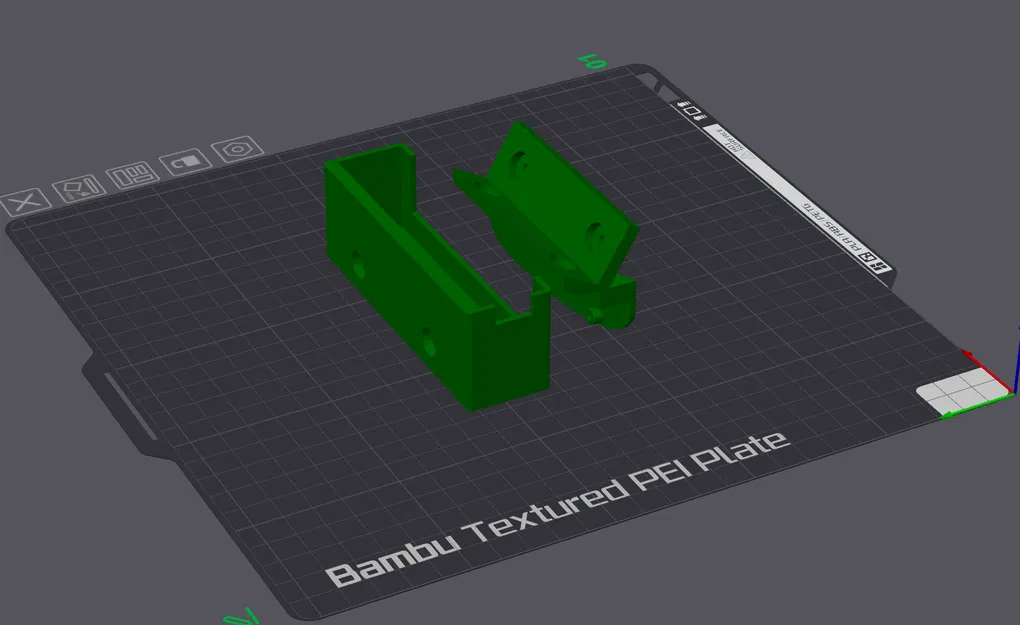Click the green ruler label at the top edge

click(592, 62)
